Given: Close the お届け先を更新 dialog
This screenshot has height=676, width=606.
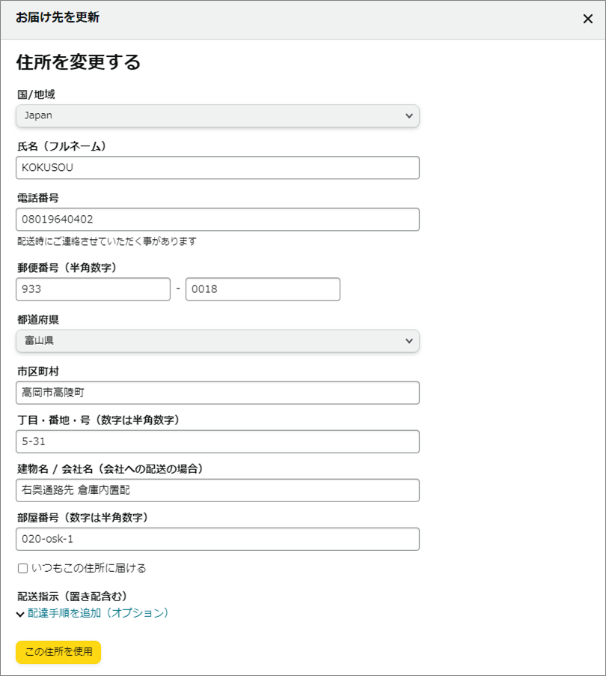Looking at the screenshot, I should click(x=587, y=19).
